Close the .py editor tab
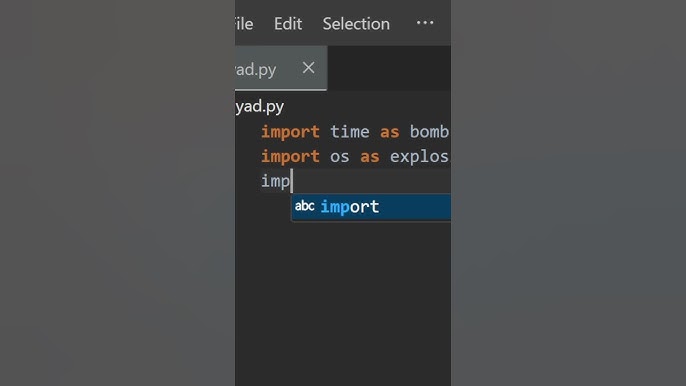Screen dimensions: 686x386 pyautogui.click(x=308, y=68)
